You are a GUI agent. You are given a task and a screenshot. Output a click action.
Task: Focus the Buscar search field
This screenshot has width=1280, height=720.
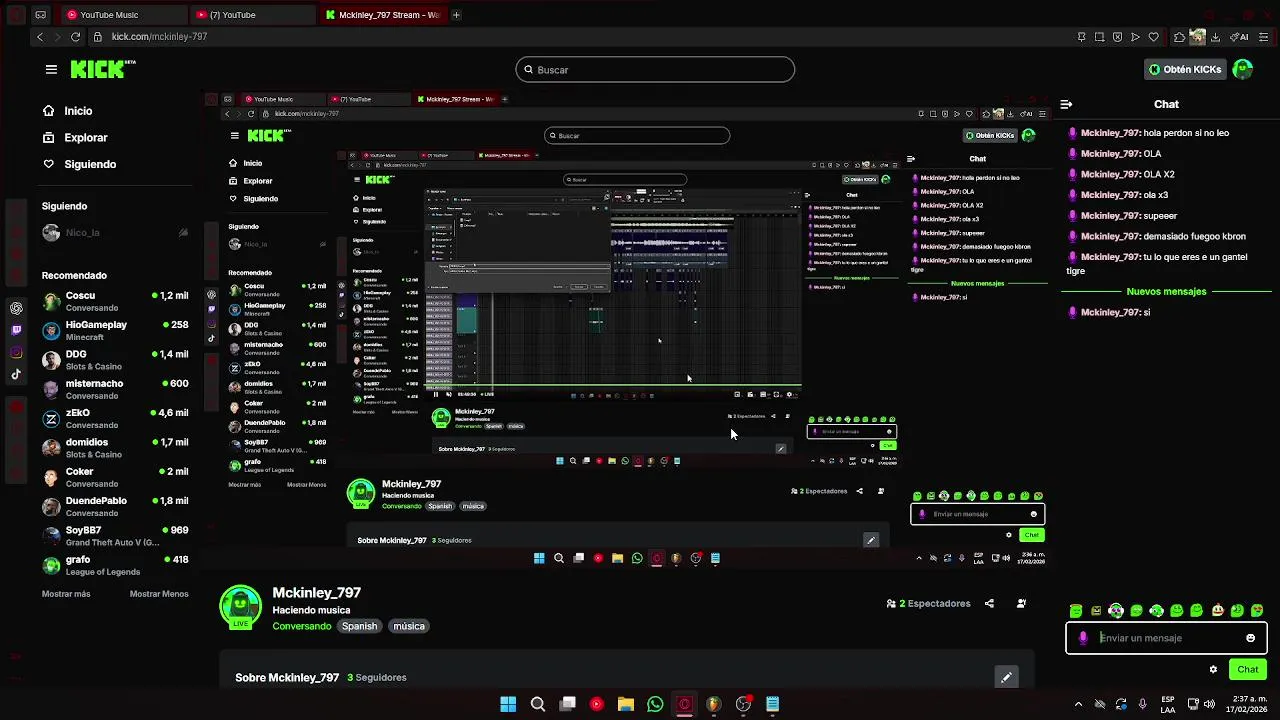655,70
